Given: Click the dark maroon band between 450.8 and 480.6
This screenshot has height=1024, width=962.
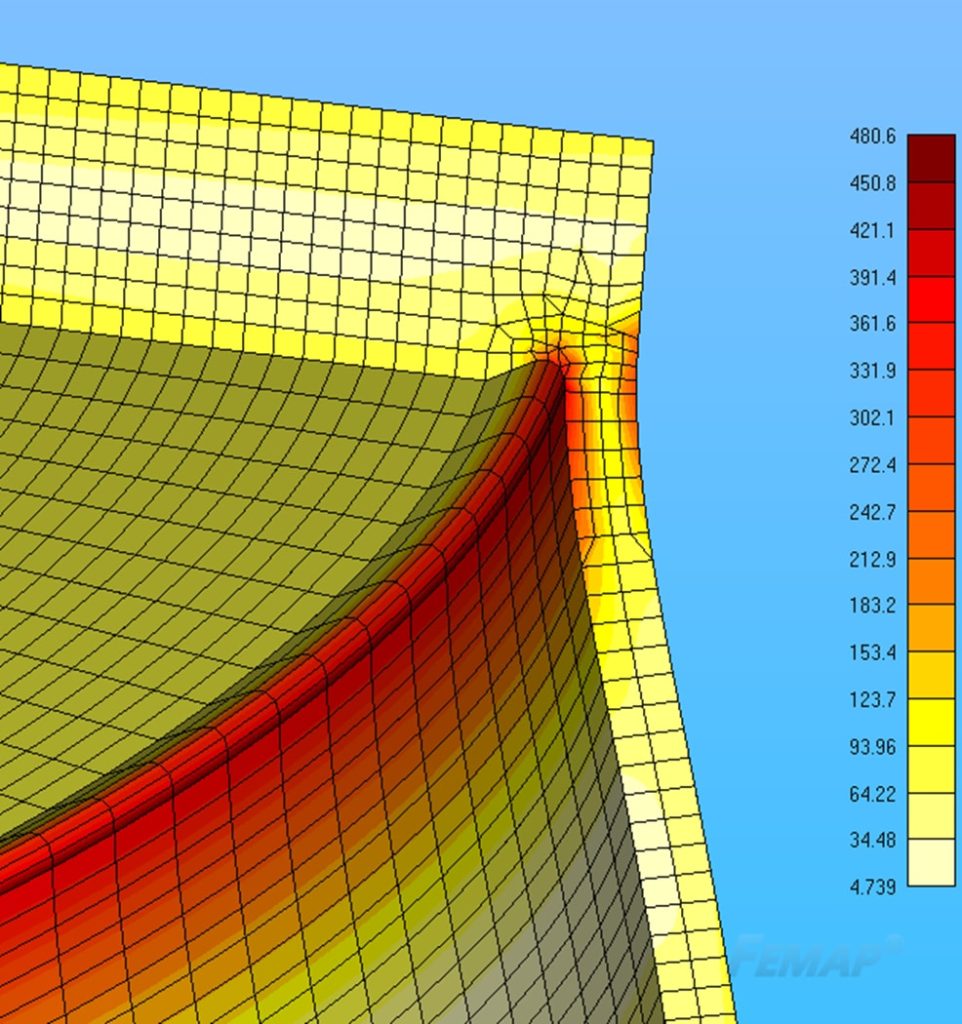Looking at the screenshot, I should (931, 159).
